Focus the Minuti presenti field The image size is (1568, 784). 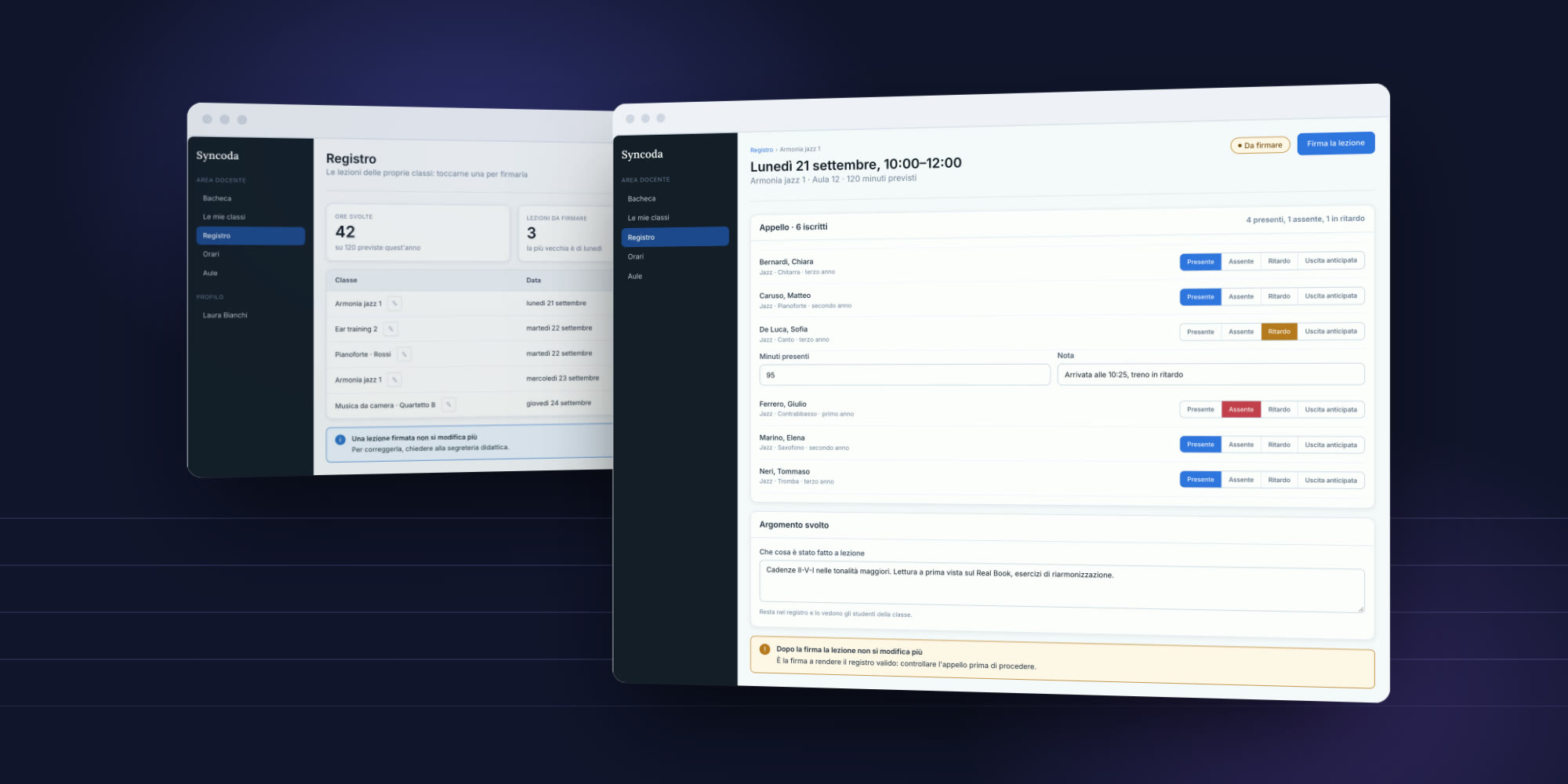(x=905, y=375)
